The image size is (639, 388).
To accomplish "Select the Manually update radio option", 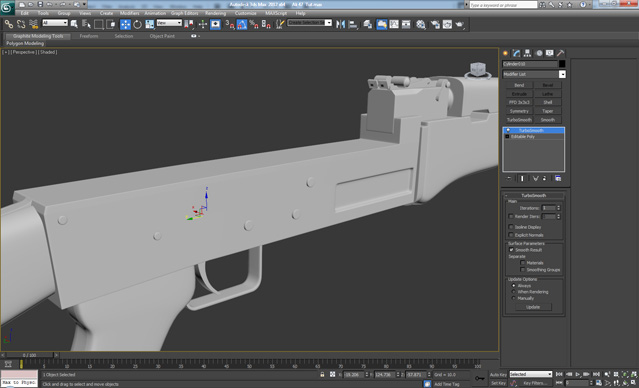I will pyautogui.click(x=513, y=298).
